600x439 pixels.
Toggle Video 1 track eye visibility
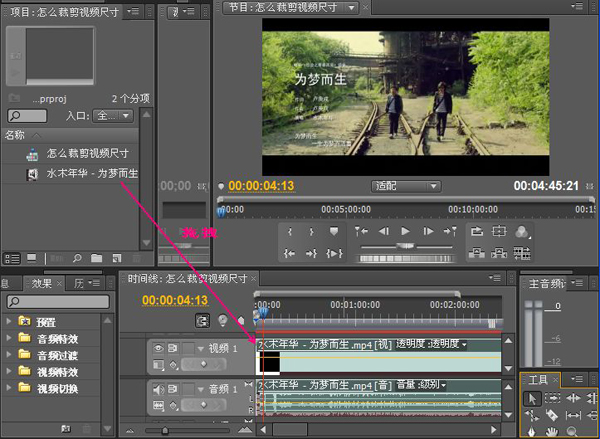pos(158,348)
